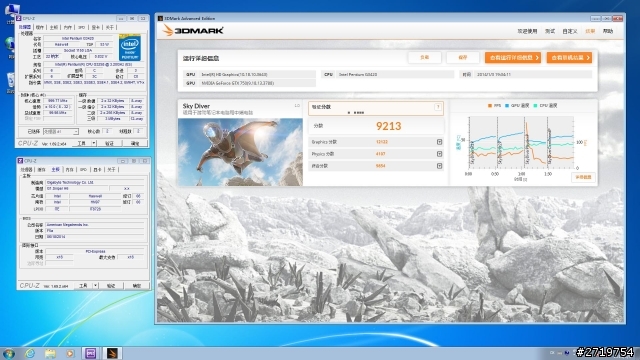
Task: Open 缓存 tab in upper CPU-Z window
Action: [x=40, y=27]
